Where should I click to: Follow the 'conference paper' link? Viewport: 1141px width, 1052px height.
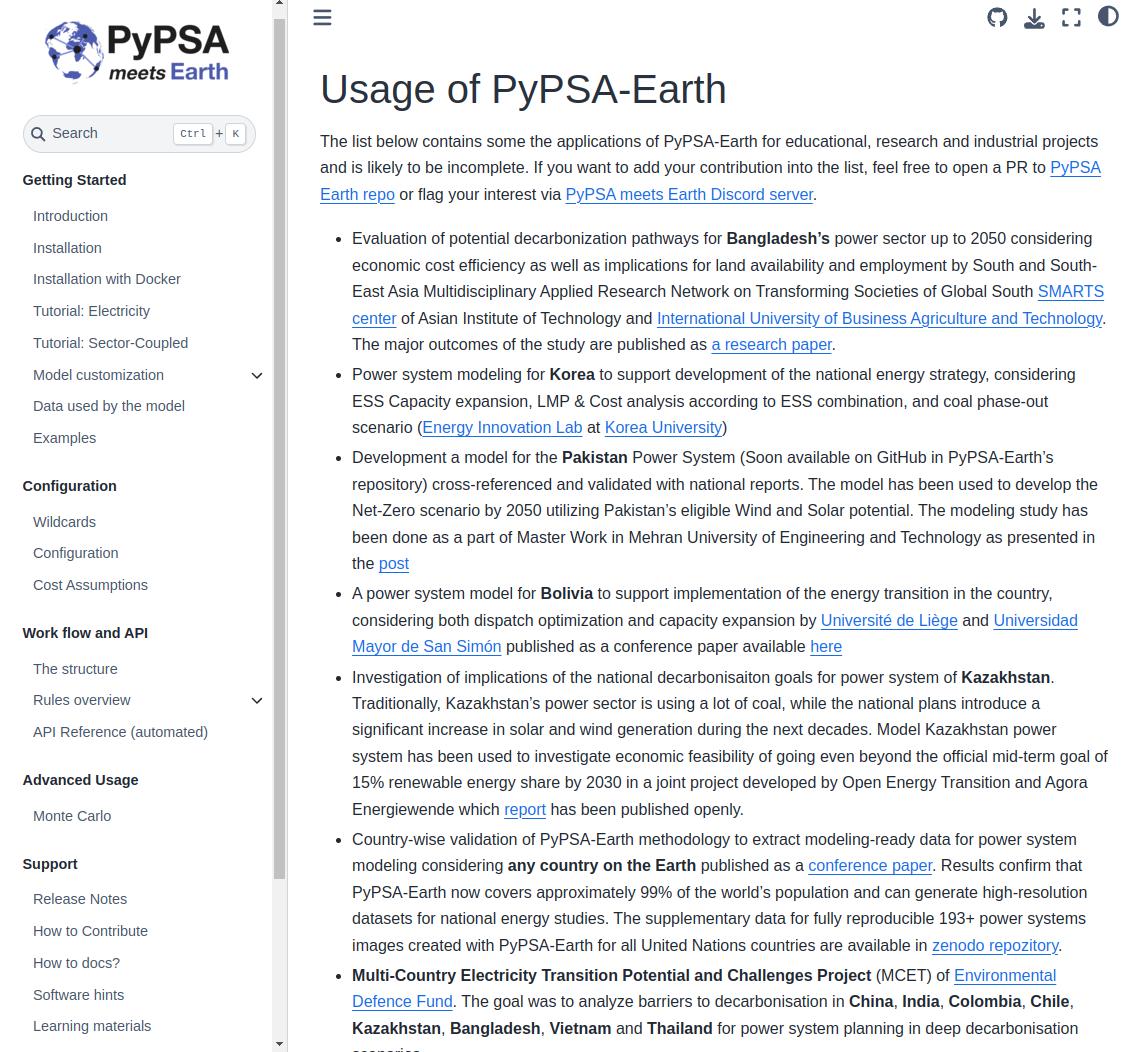(x=870, y=866)
